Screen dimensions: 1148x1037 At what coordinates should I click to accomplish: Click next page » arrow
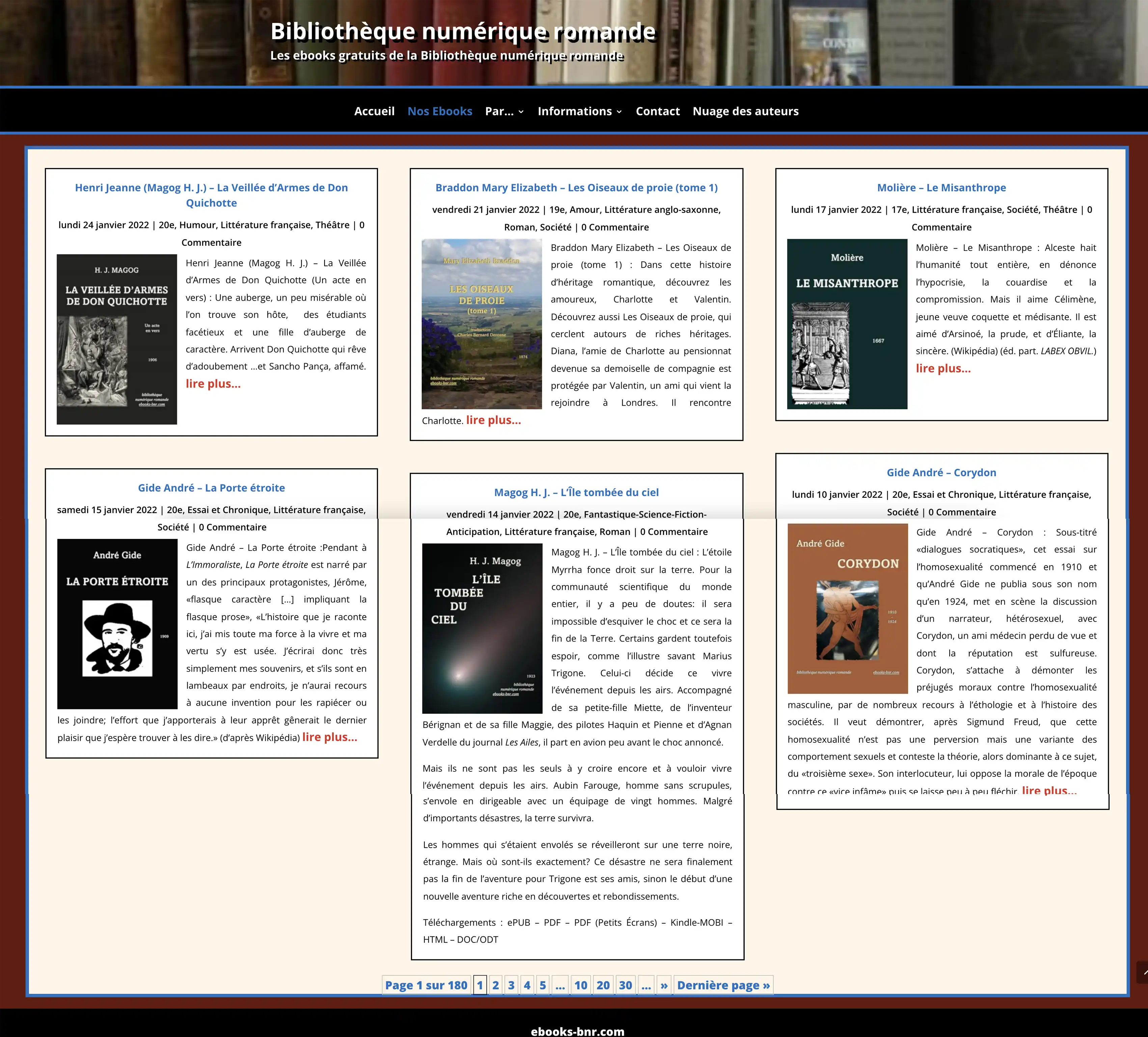coord(663,985)
